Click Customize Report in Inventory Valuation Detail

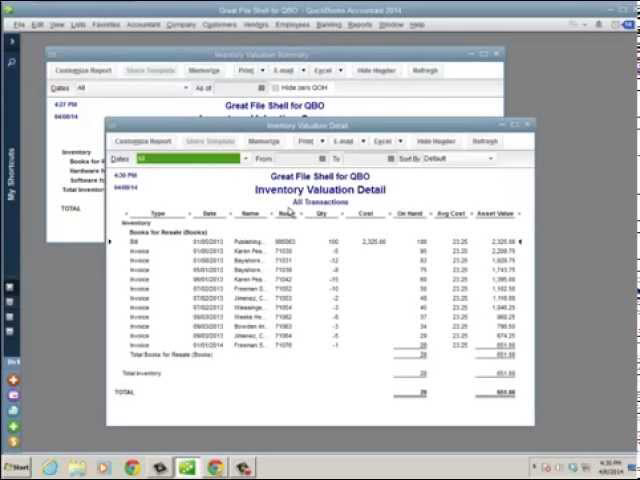[x=143, y=142]
